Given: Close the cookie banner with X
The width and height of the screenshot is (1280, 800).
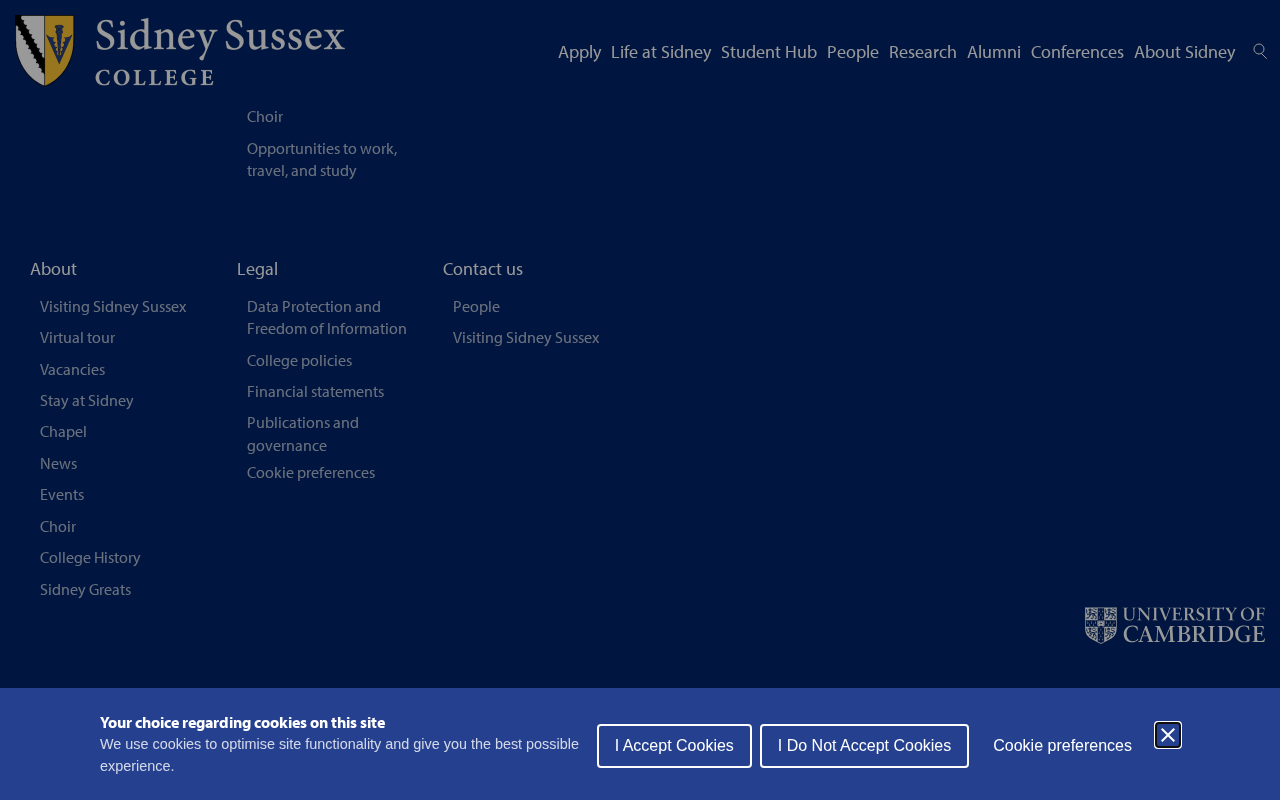Looking at the screenshot, I should tap(1168, 735).
